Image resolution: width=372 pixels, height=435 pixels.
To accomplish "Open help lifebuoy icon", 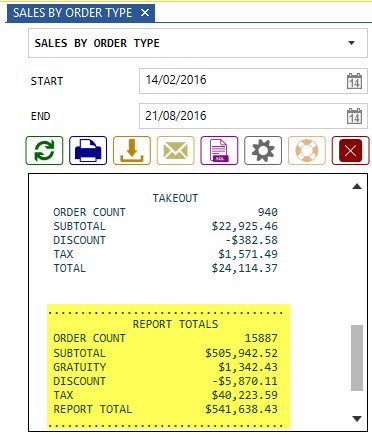I will click(307, 151).
